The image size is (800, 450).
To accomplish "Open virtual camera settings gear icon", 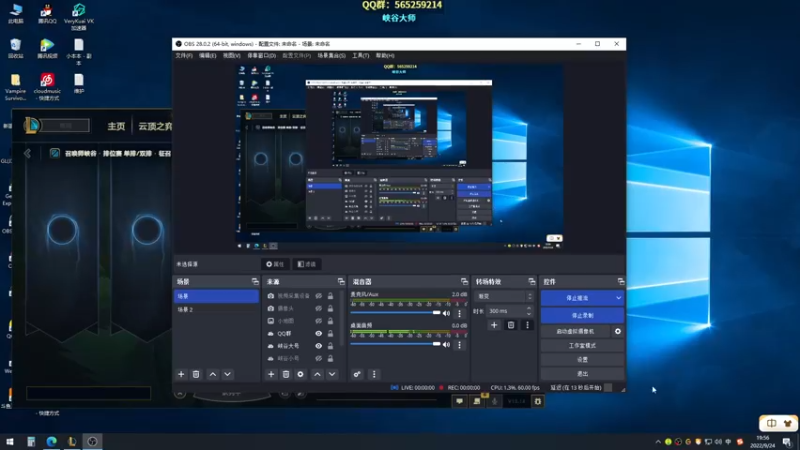I will tap(618, 332).
